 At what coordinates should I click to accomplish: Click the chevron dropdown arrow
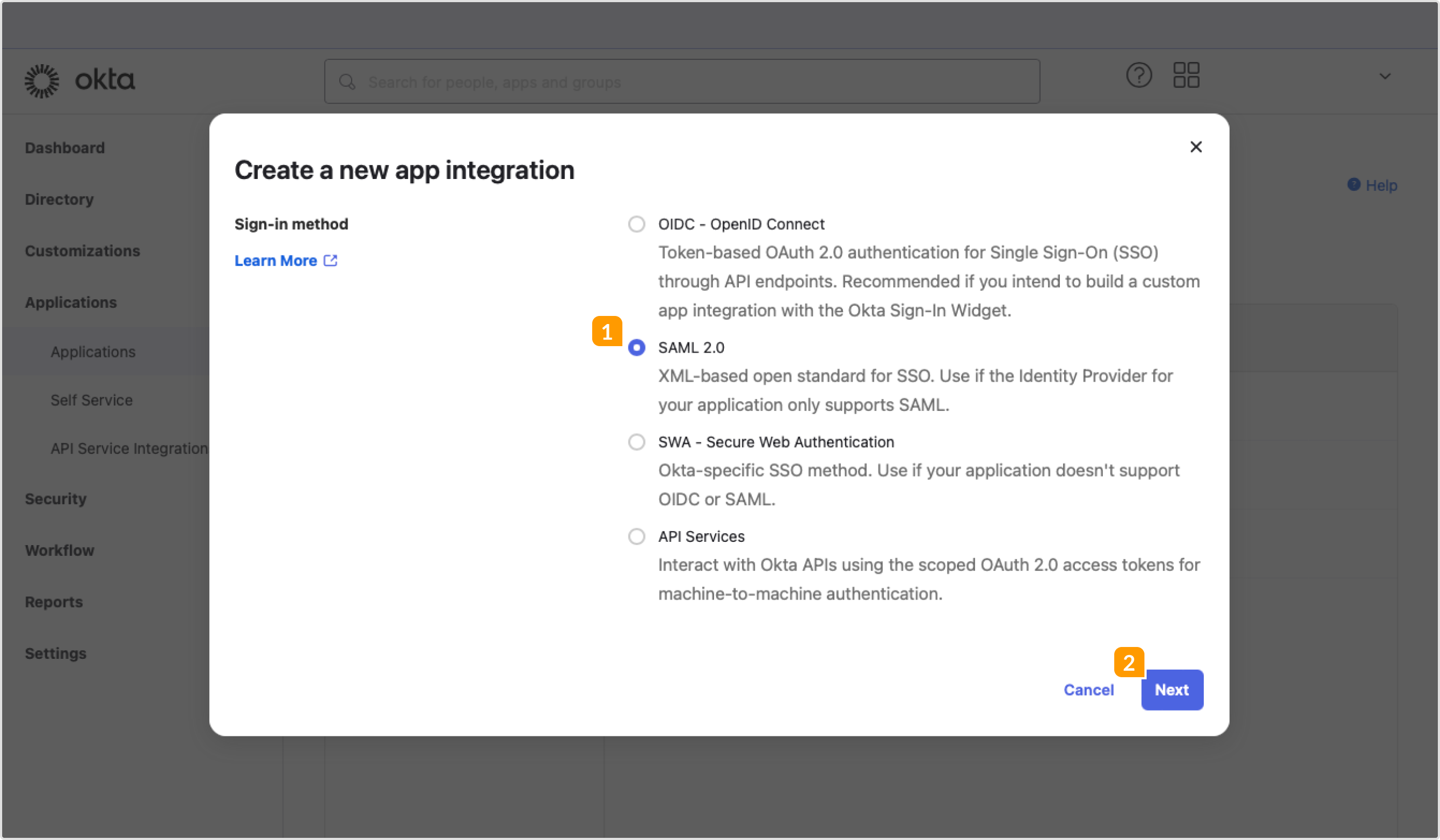1385,76
